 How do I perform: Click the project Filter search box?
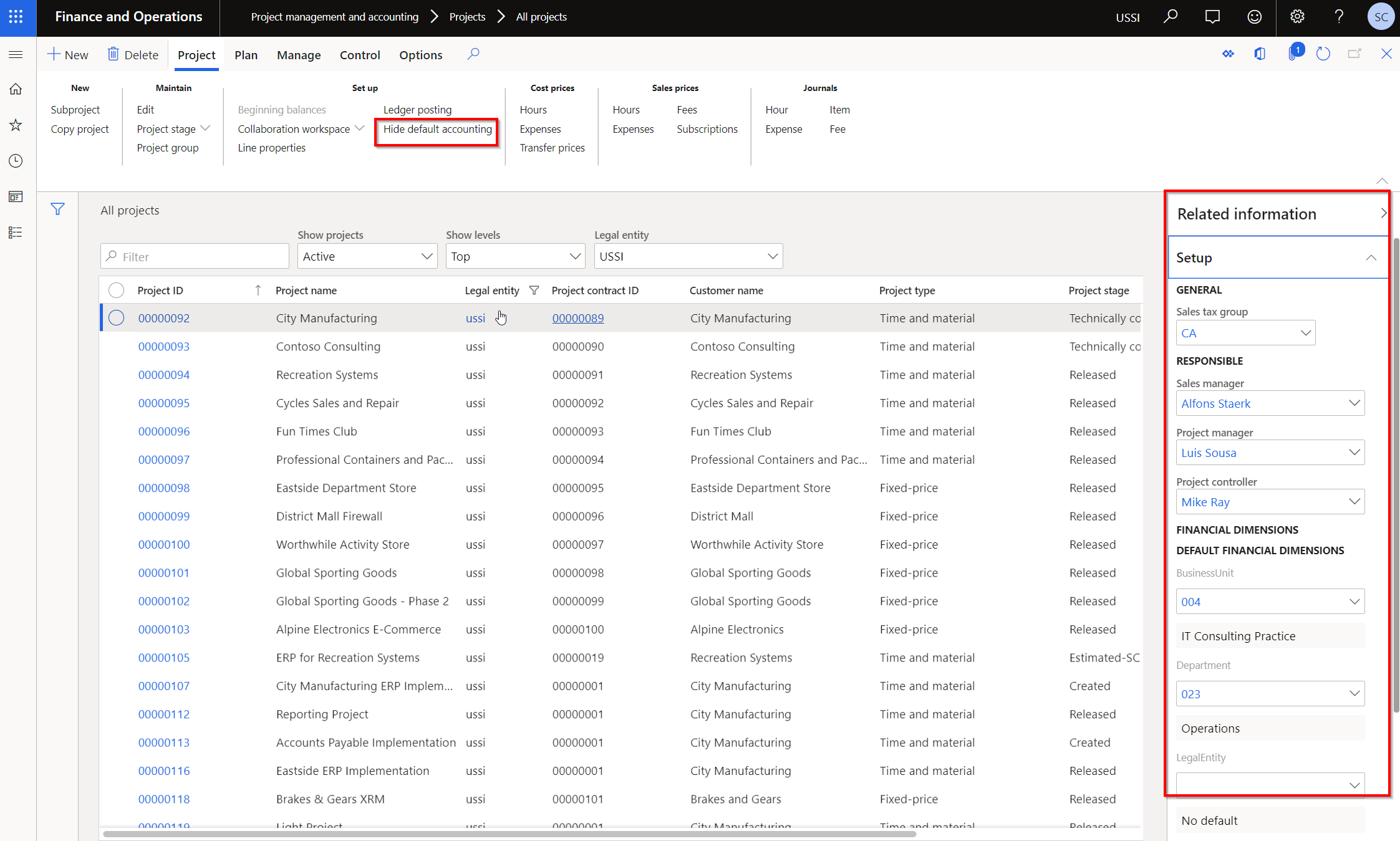[194, 256]
